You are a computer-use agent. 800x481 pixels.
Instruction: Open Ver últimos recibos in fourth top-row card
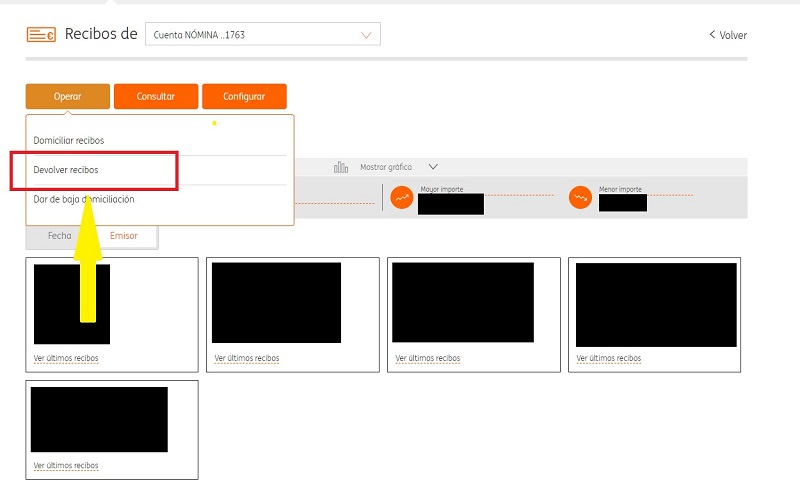tap(609, 358)
